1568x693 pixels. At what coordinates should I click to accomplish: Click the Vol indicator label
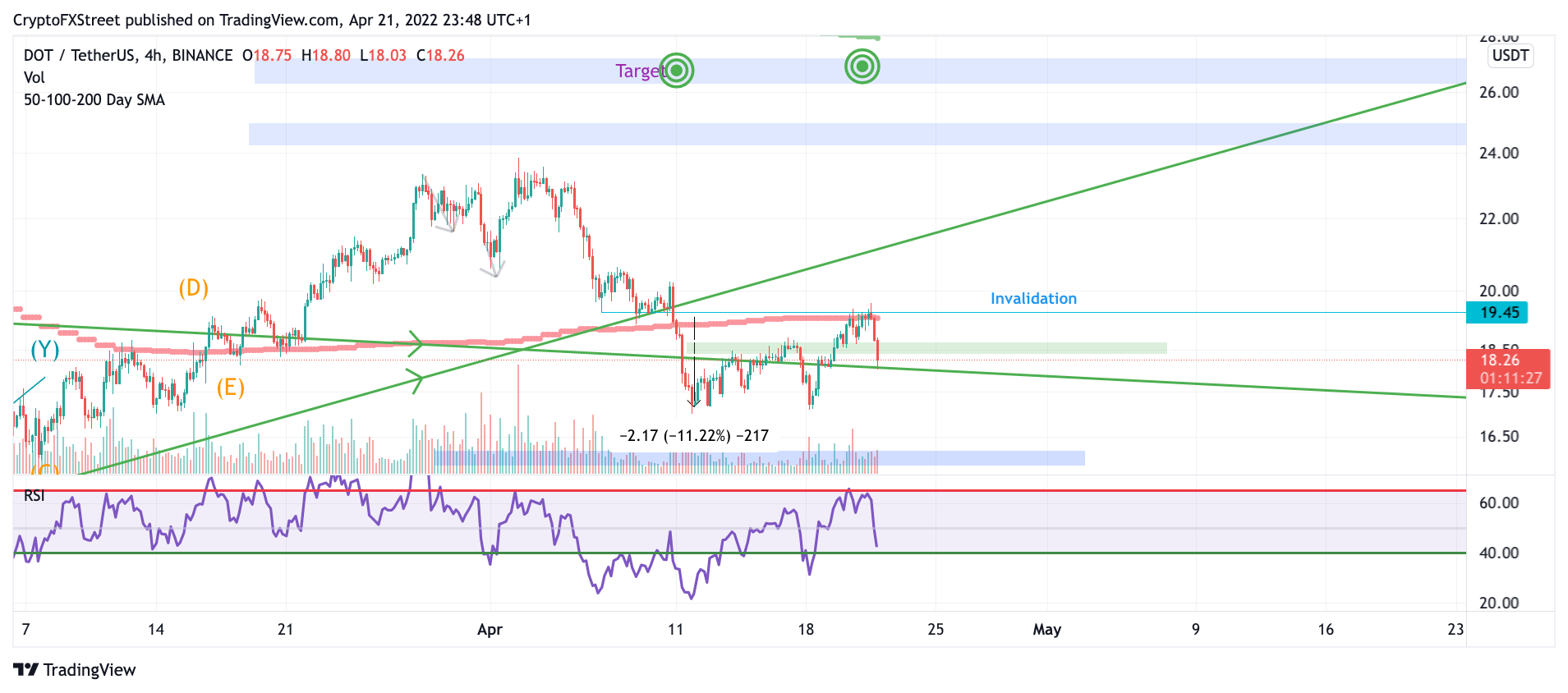(34, 78)
